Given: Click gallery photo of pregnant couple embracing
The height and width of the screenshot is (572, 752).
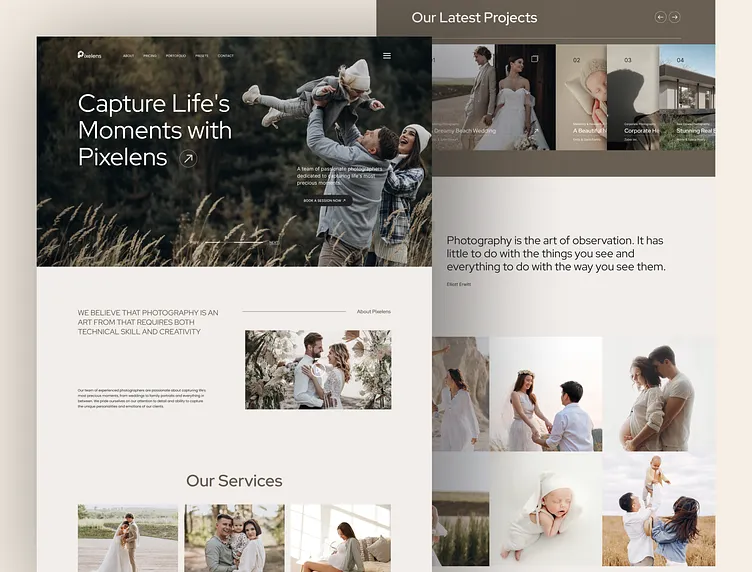Looking at the screenshot, I should 659,394.
